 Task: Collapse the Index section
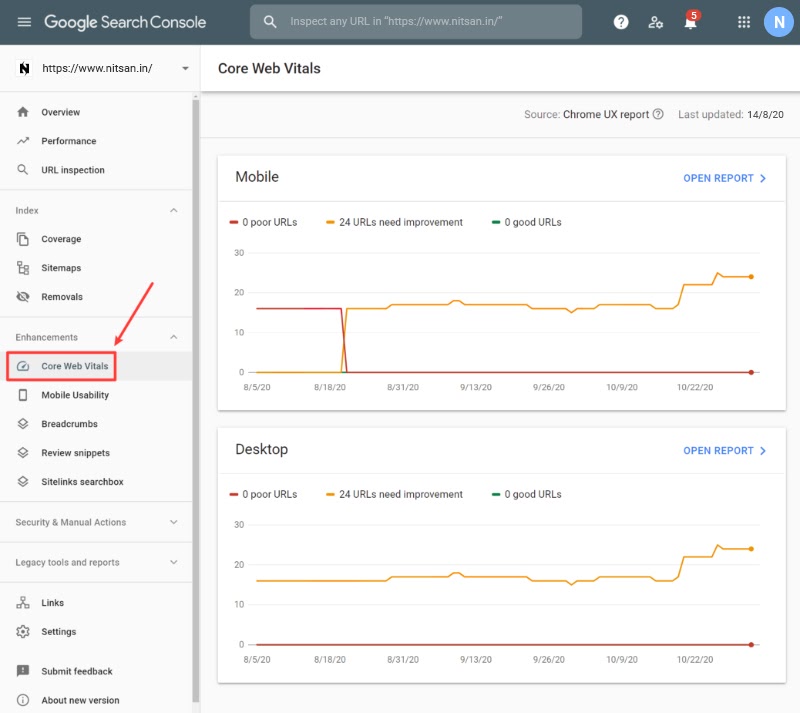(173, 210)
